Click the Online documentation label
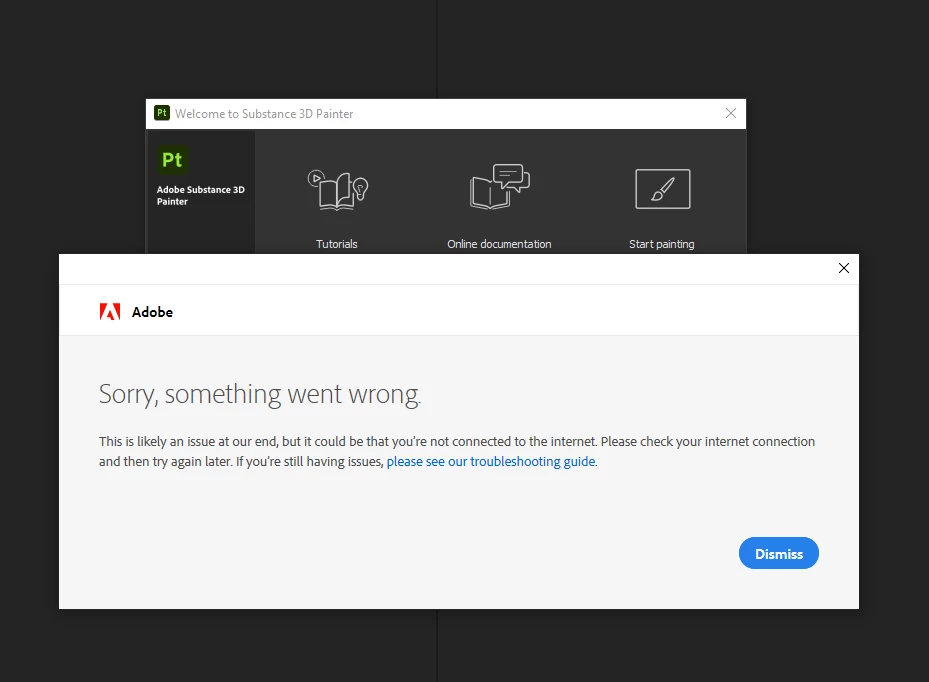Image resolution: width=929 pixels, height=682 pixels. pos(499,244)
